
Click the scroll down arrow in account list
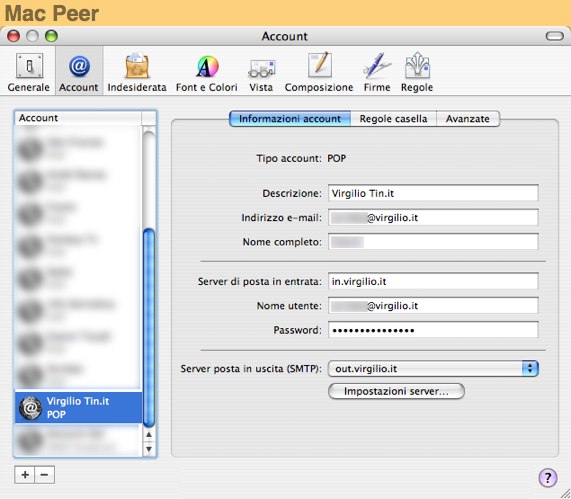click(x=149, y=449)
